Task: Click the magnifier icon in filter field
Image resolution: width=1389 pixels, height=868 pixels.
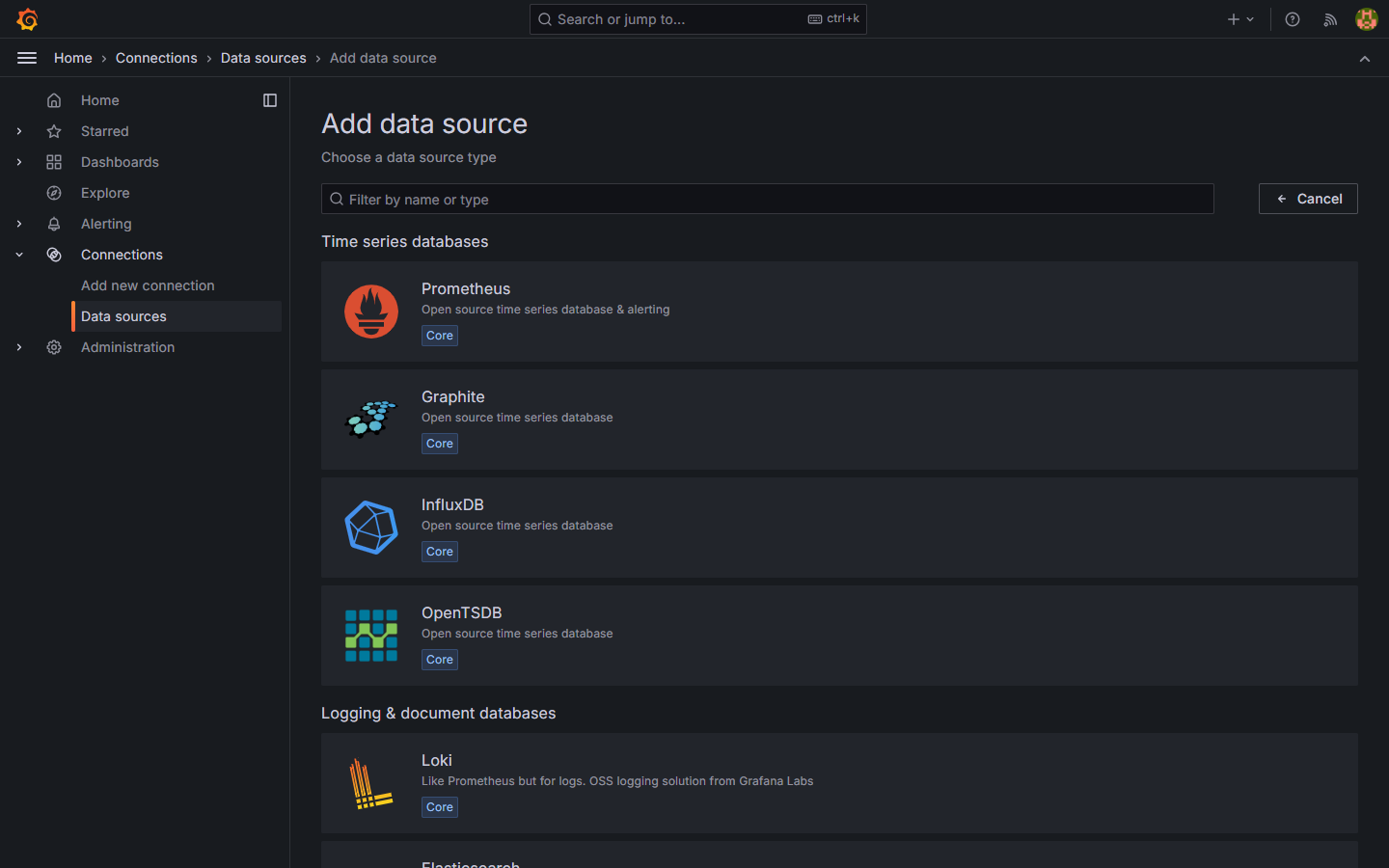Action: pos(337,199)
